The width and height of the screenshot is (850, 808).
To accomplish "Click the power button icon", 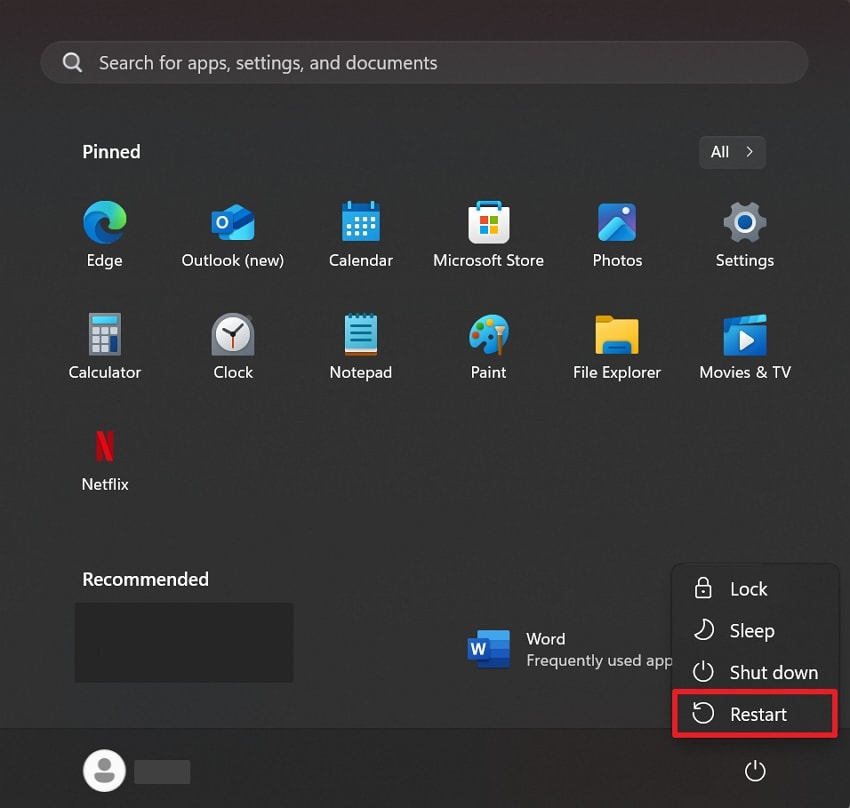I will pos(755,771).
